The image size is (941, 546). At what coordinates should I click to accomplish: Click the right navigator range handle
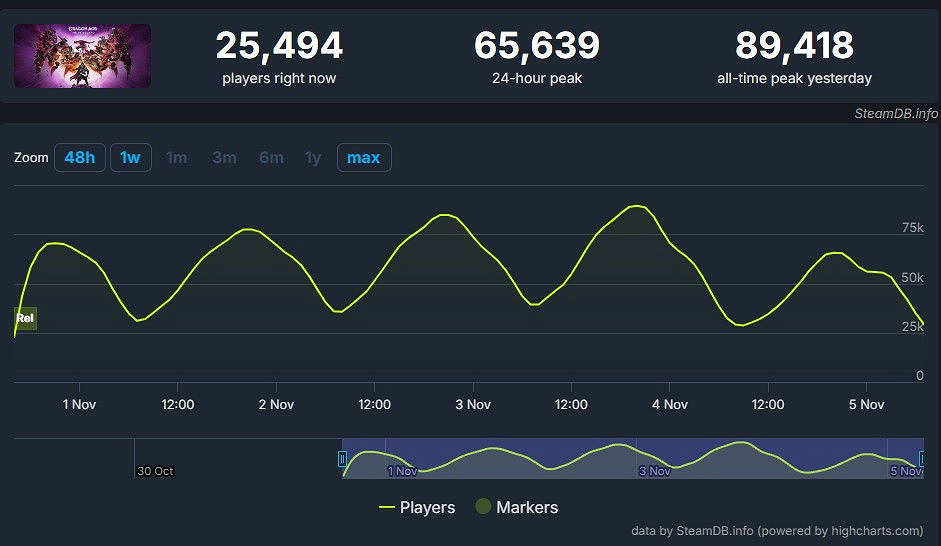(922, 459)
